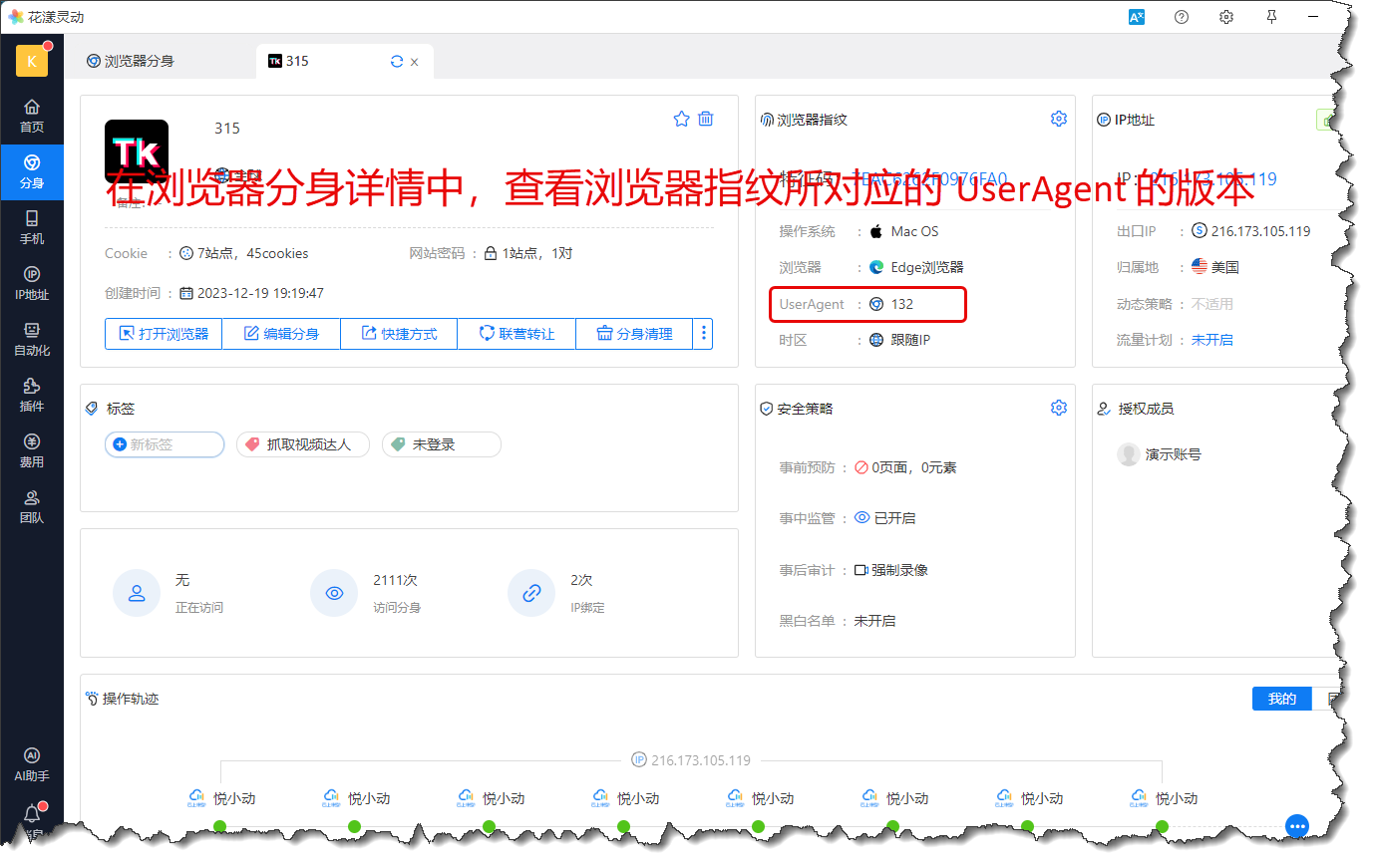The width and height of the screenshot is (1376, 868).
Task: Favorite this profile with the star icon
Action: tap(681, 119)
